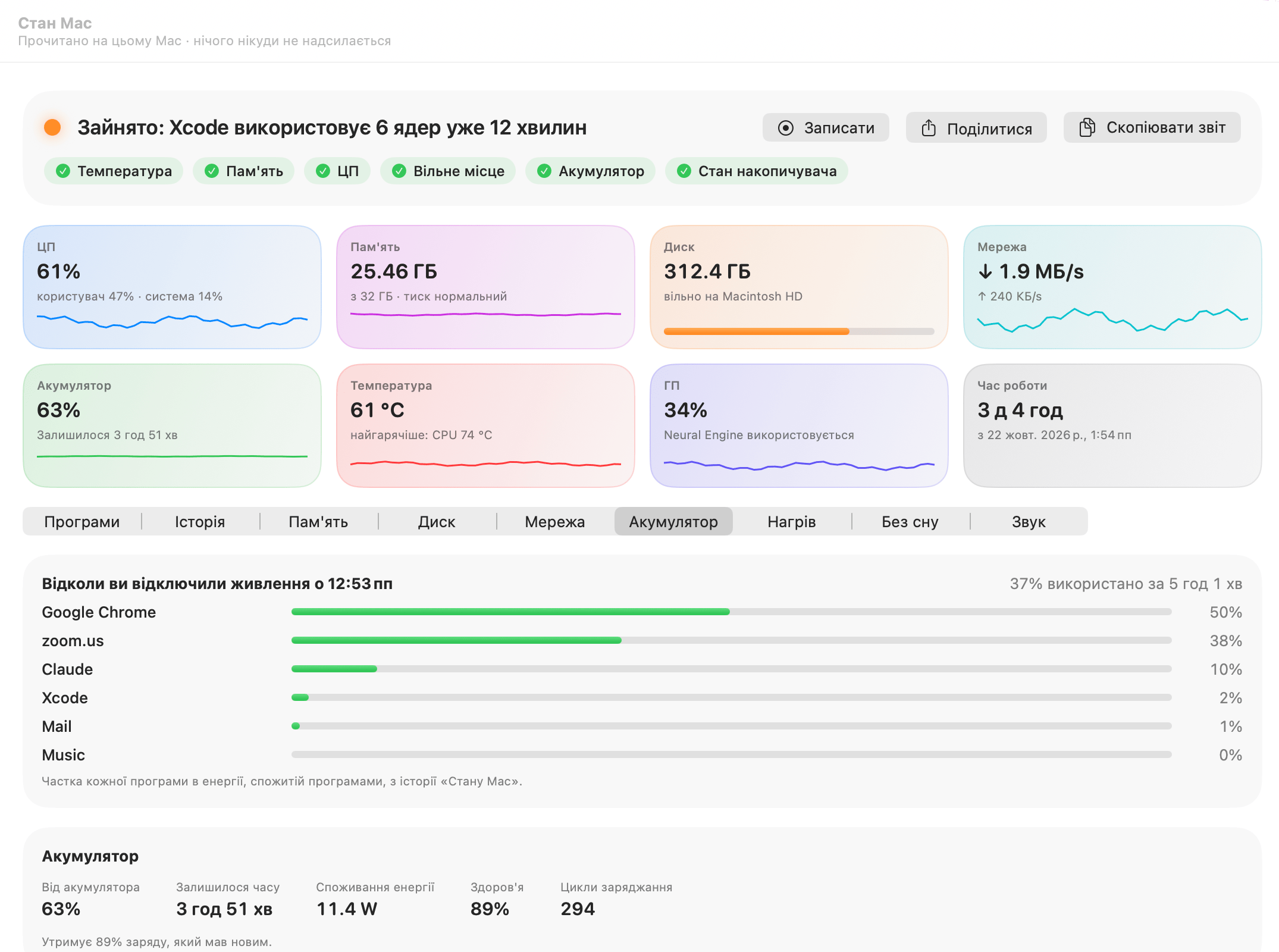Screen dimensions: 1279x952
Task: Click the Claude energy usage bar
Action: [731, 669]
